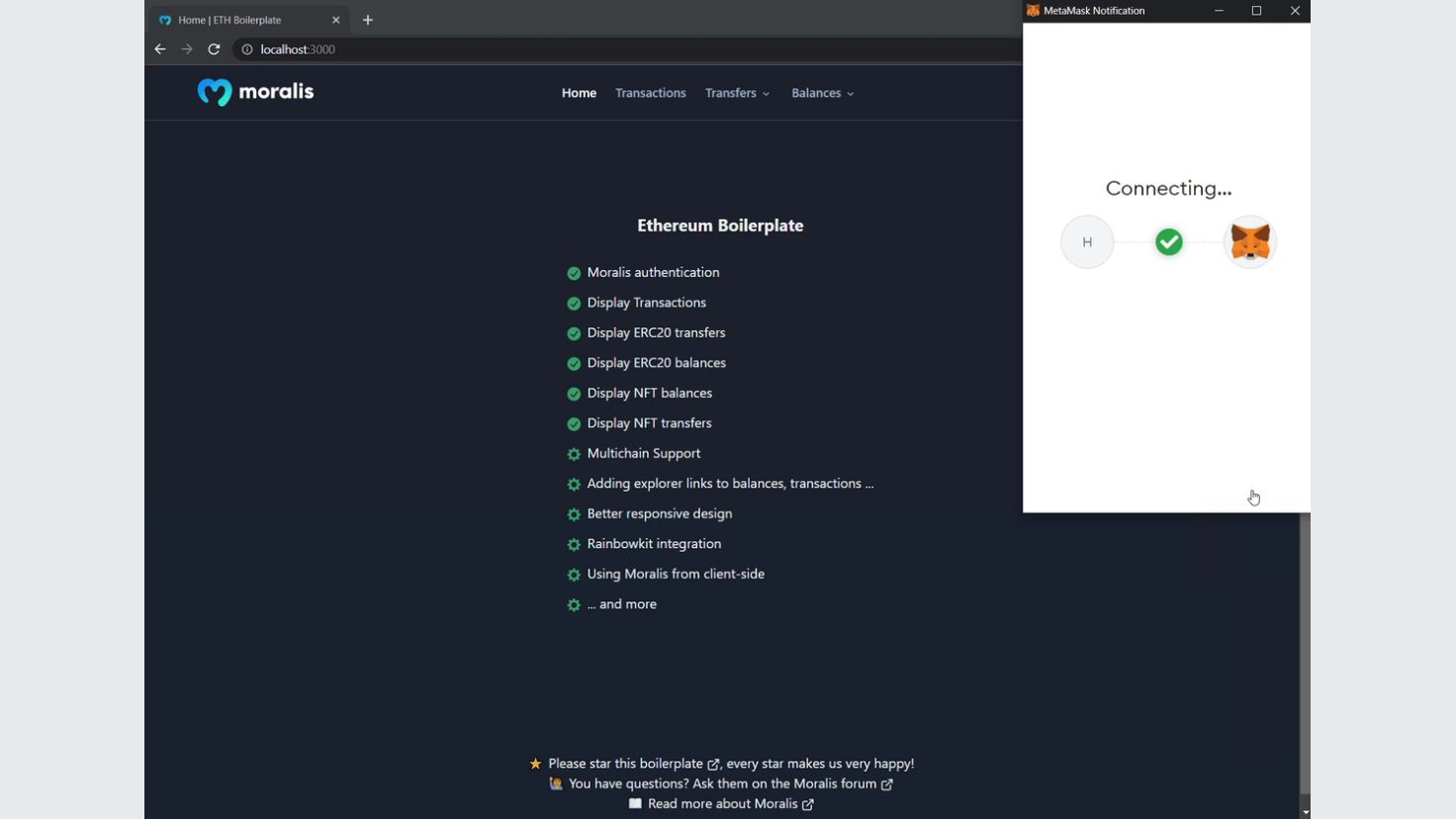Click the 'Display NFT transfers' text
1456x819 pixels.
click(x=649, y=423)
